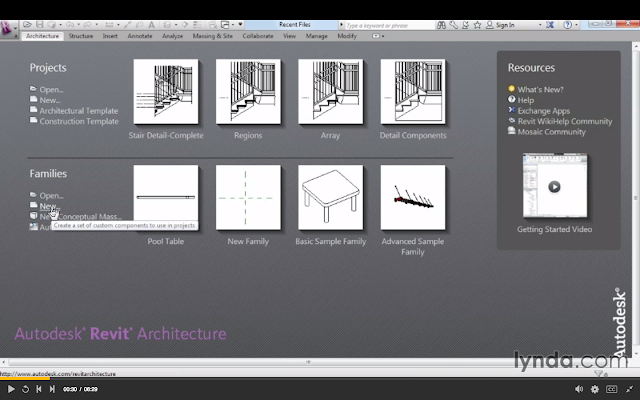Open the Insert ribbon tab

110,36
